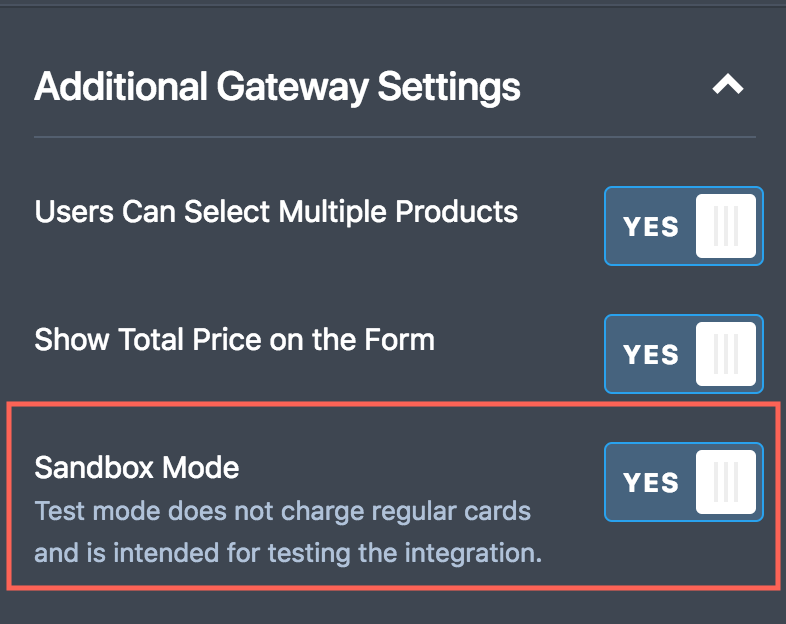Click the divider line below the section heading

(x=395, y=136)
